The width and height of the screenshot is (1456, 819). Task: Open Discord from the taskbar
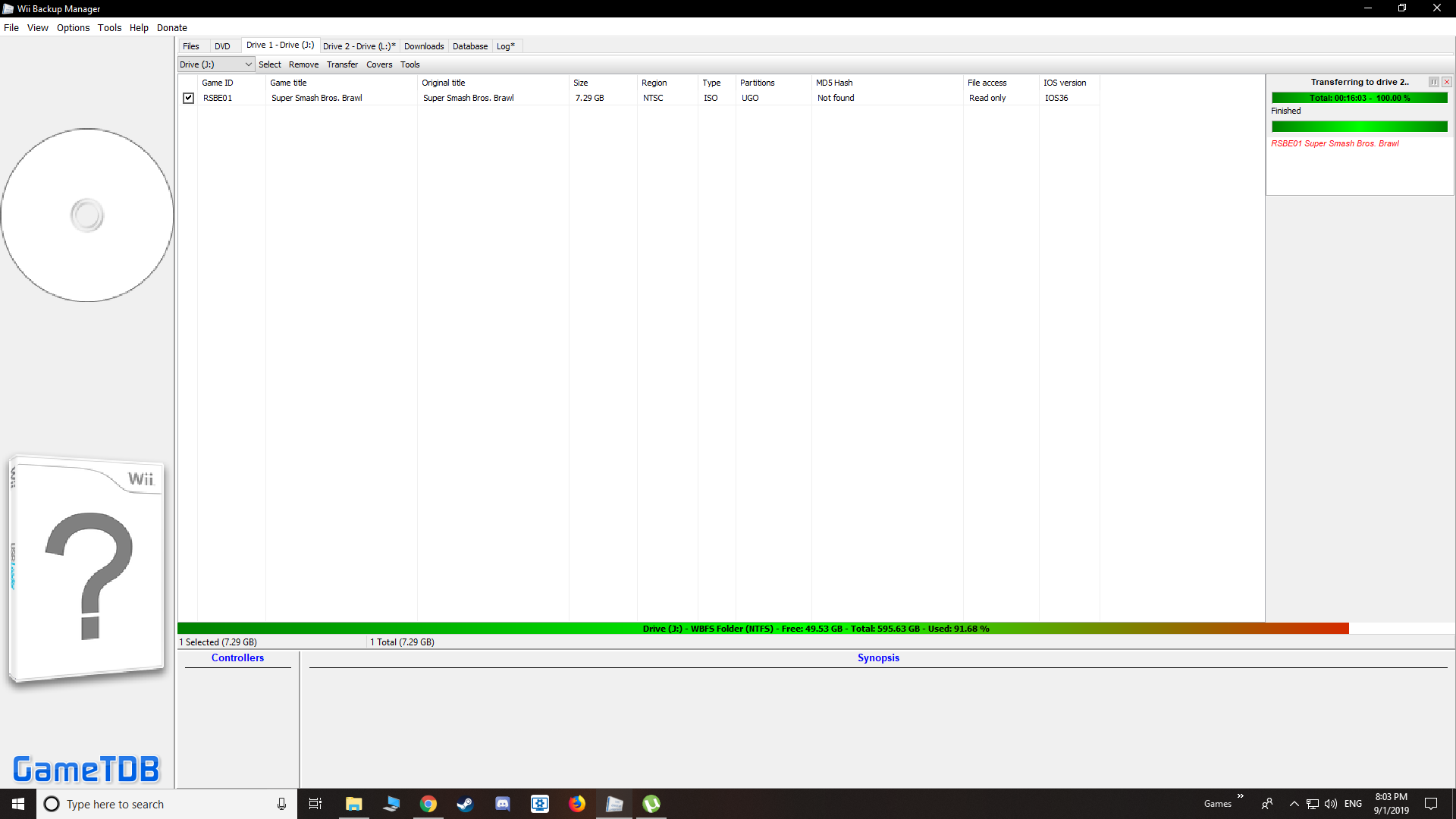click(x=503, y=804)
